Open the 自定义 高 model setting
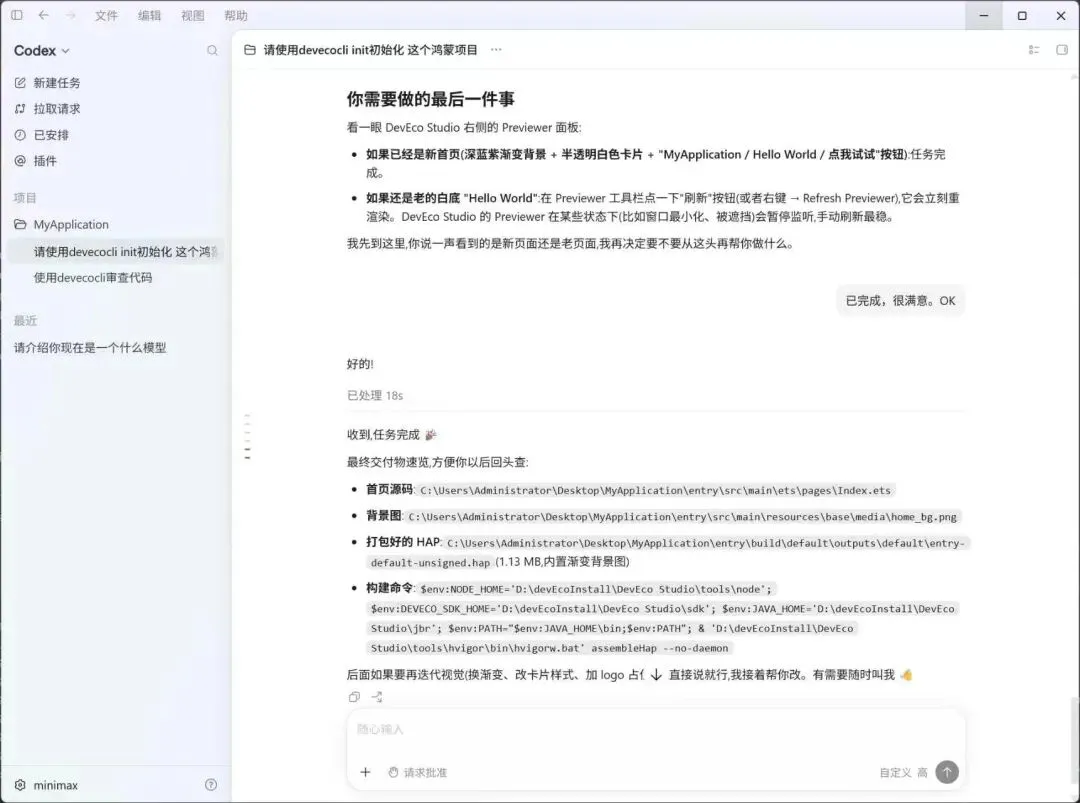Image resolution: width=1080 pixels, height=803 pixels. (x=903, y=773)
